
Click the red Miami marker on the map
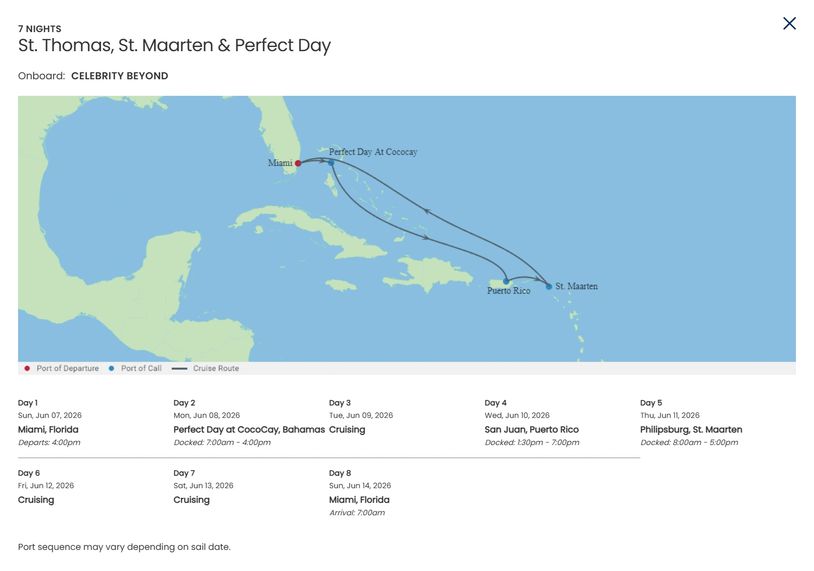(298, 162)
